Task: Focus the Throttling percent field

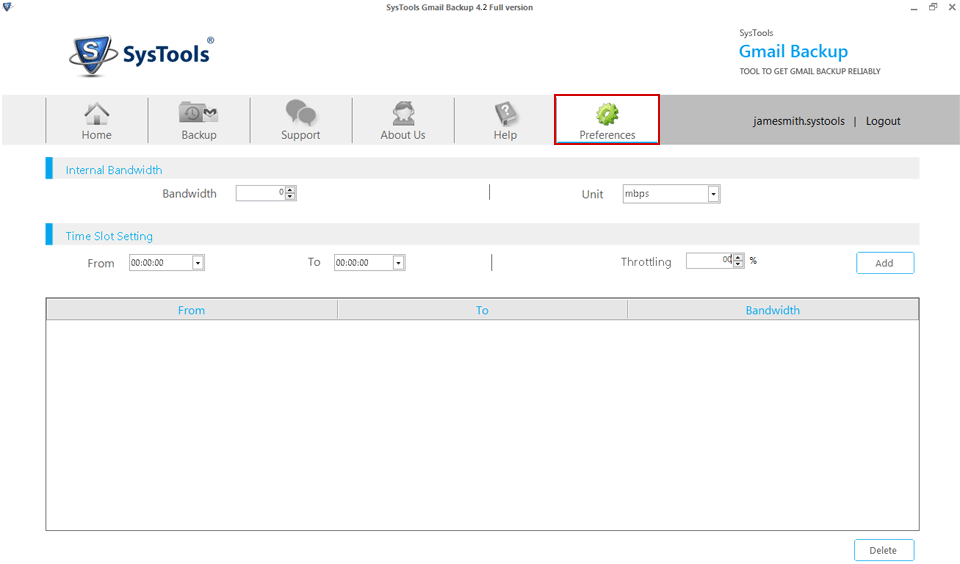Action: pos(710,260)
